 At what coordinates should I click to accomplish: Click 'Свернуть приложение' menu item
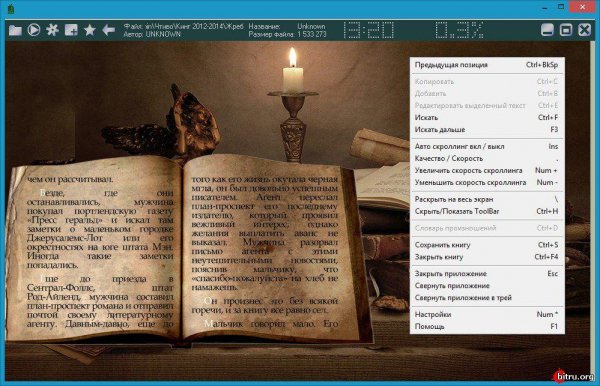click(x=487, y=286)
